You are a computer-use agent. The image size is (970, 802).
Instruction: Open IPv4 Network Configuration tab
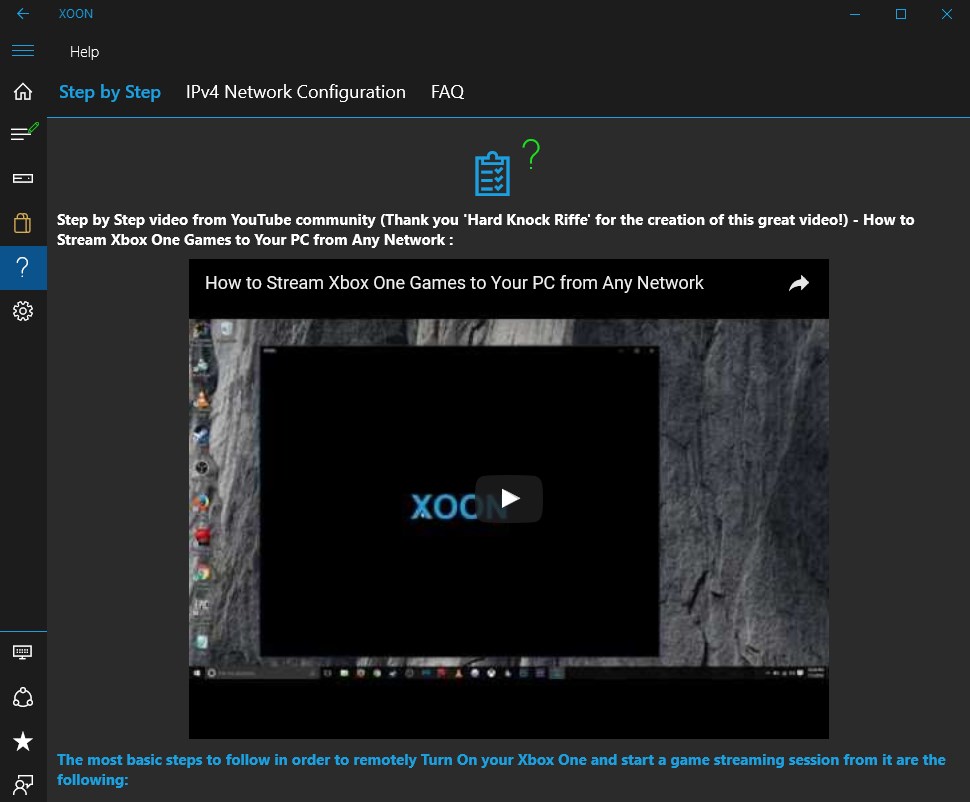pyautogui.click(x=296, y=92)
